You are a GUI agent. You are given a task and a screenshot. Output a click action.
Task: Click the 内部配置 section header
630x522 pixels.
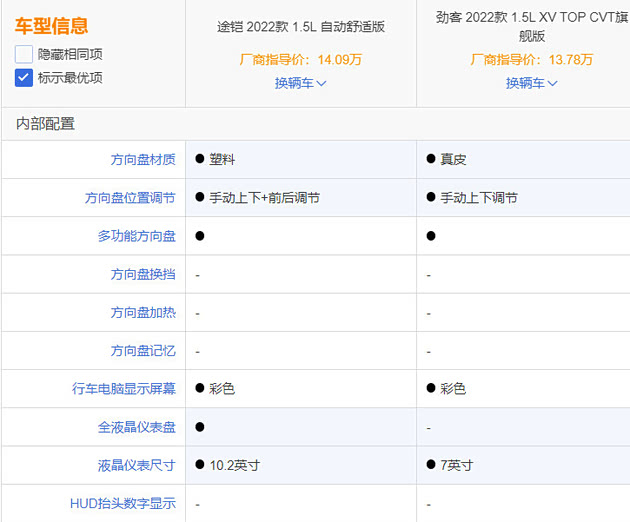tap(45, 124)
